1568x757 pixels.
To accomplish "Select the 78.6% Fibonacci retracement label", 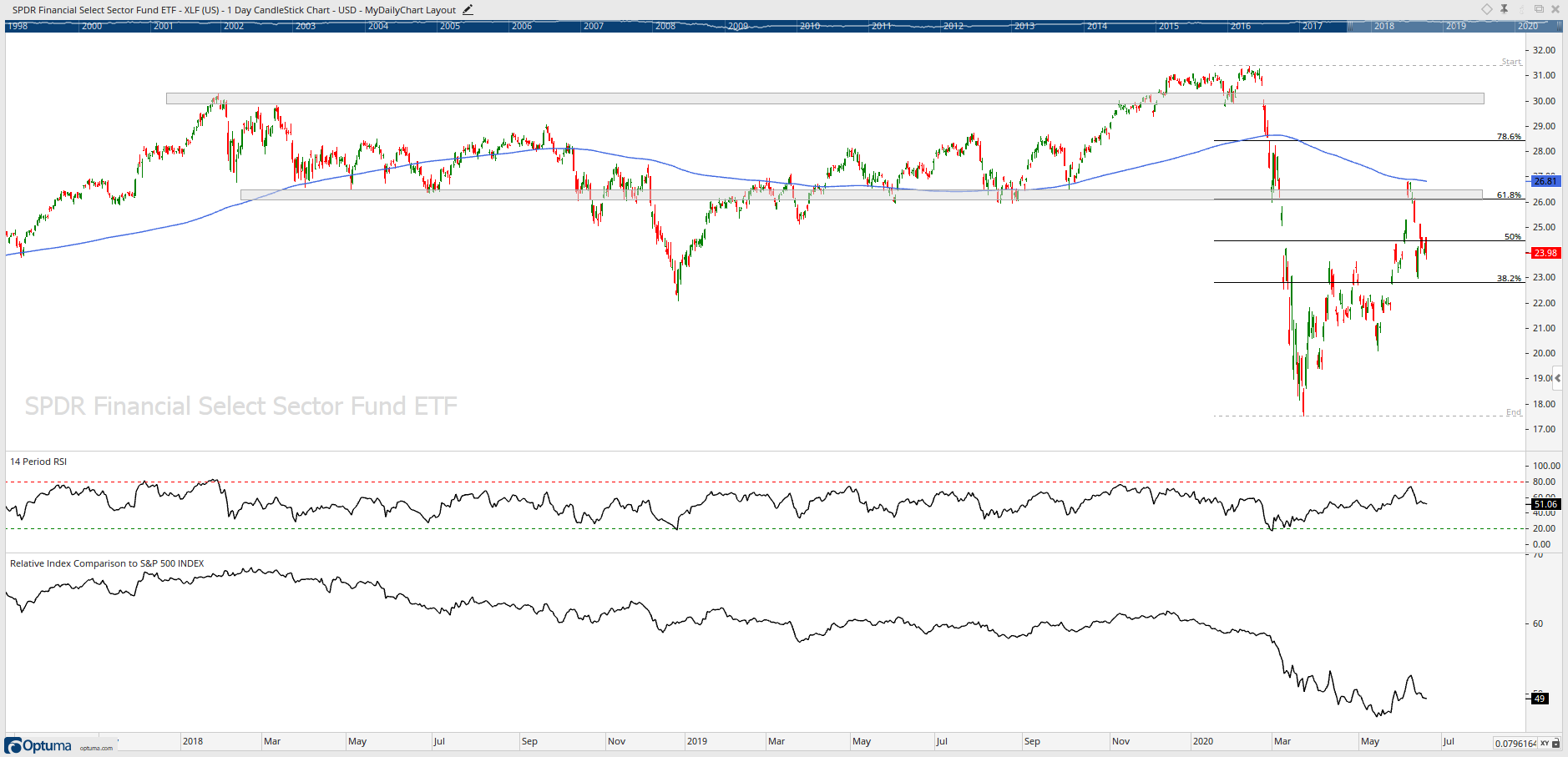I will pyautogui.click(x=1509, y=136).
